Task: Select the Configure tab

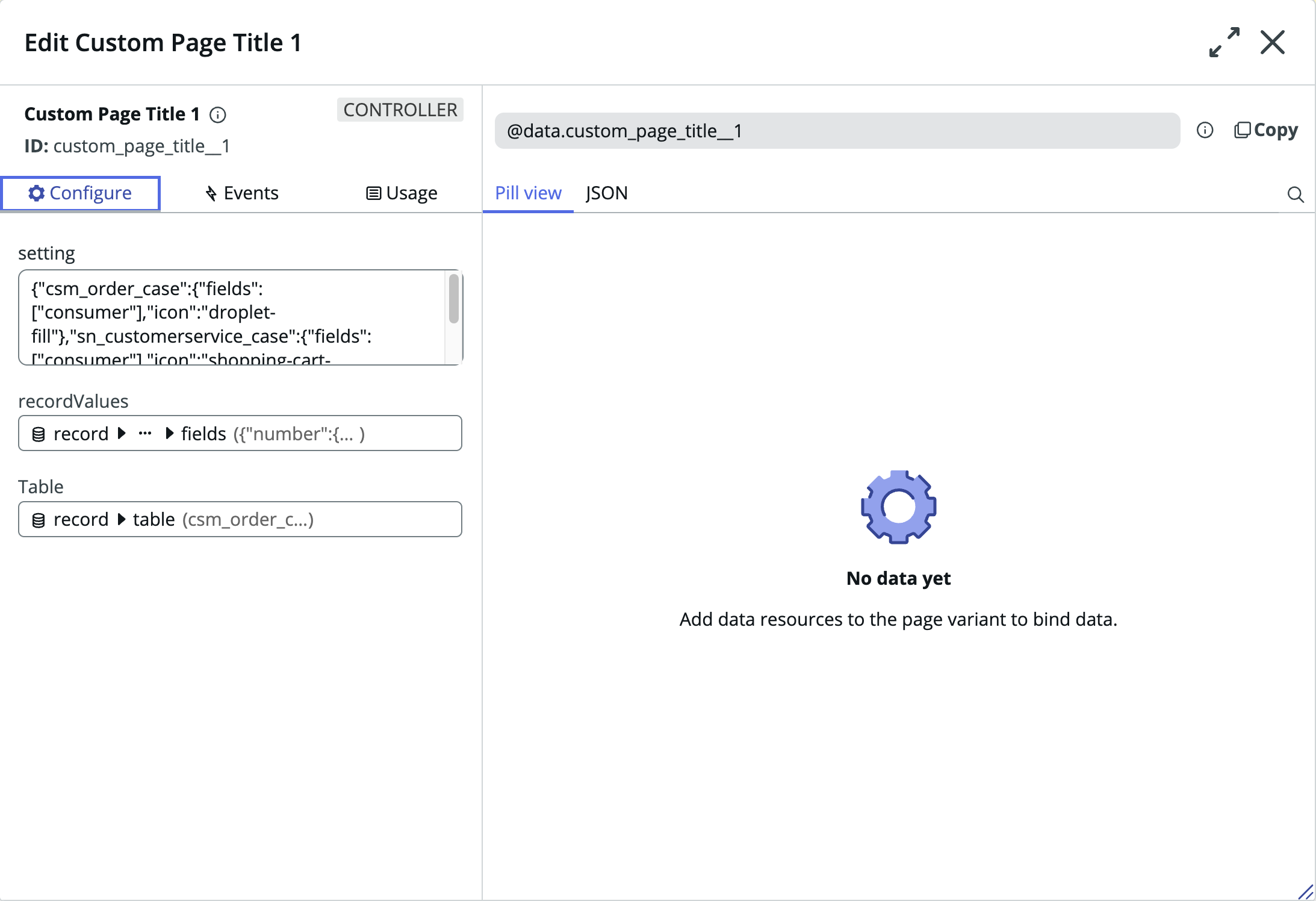Action: (81, 193)
